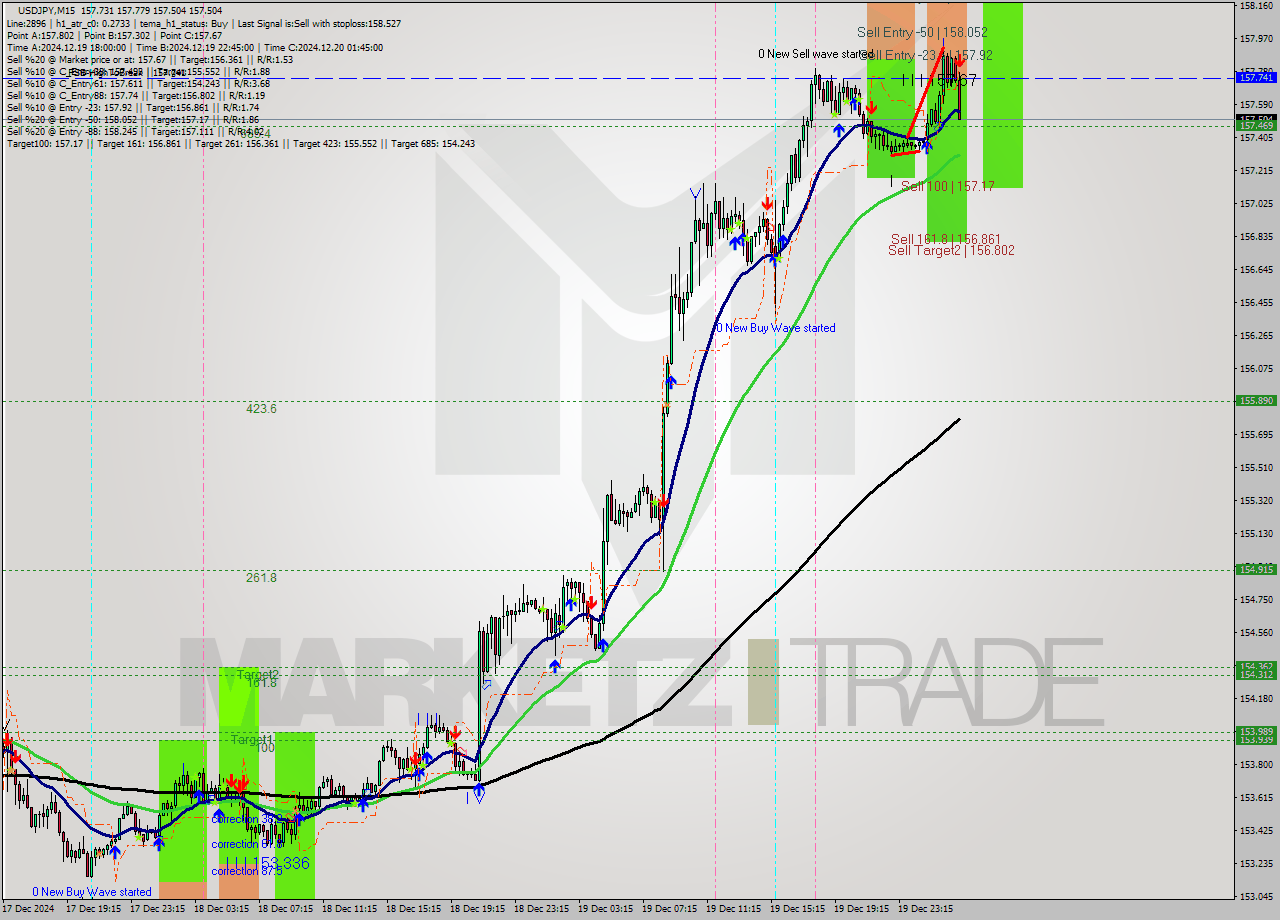The height and width of the screenshot is (920, 1280).
Task: Click the green '261.8' Fibonacci level label
Action: pyautogui.click(x=261, y=577)
